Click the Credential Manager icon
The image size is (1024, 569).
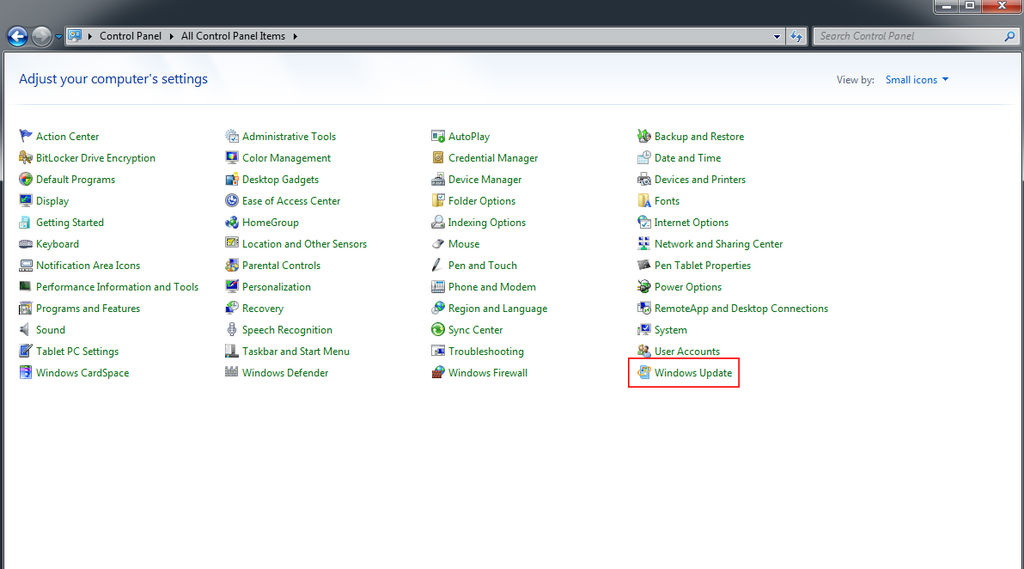click(438, 157)
